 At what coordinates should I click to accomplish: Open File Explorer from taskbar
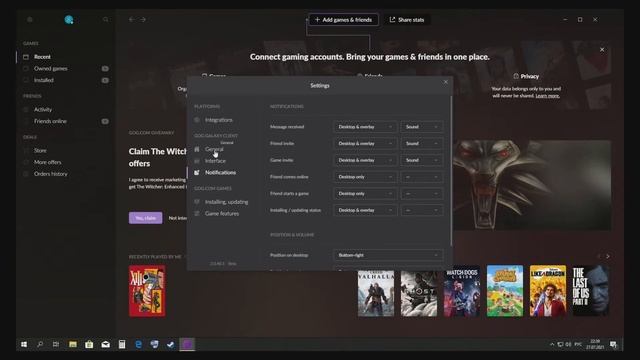(x=73, y=344)
